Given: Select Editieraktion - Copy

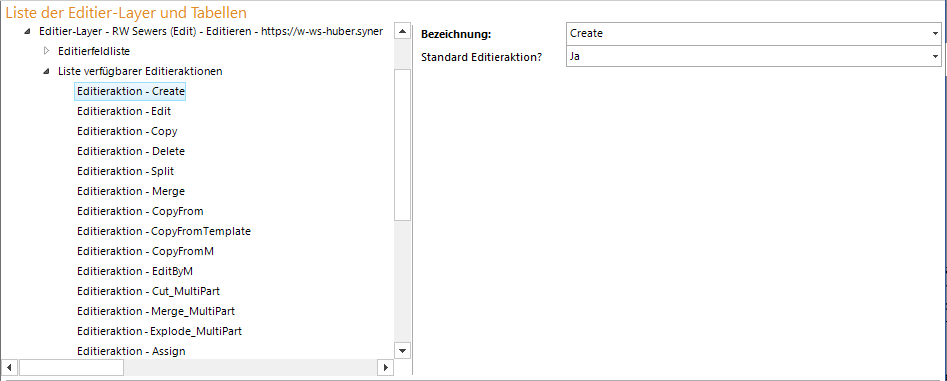Looking at the screenshot, I should point(127,131).
